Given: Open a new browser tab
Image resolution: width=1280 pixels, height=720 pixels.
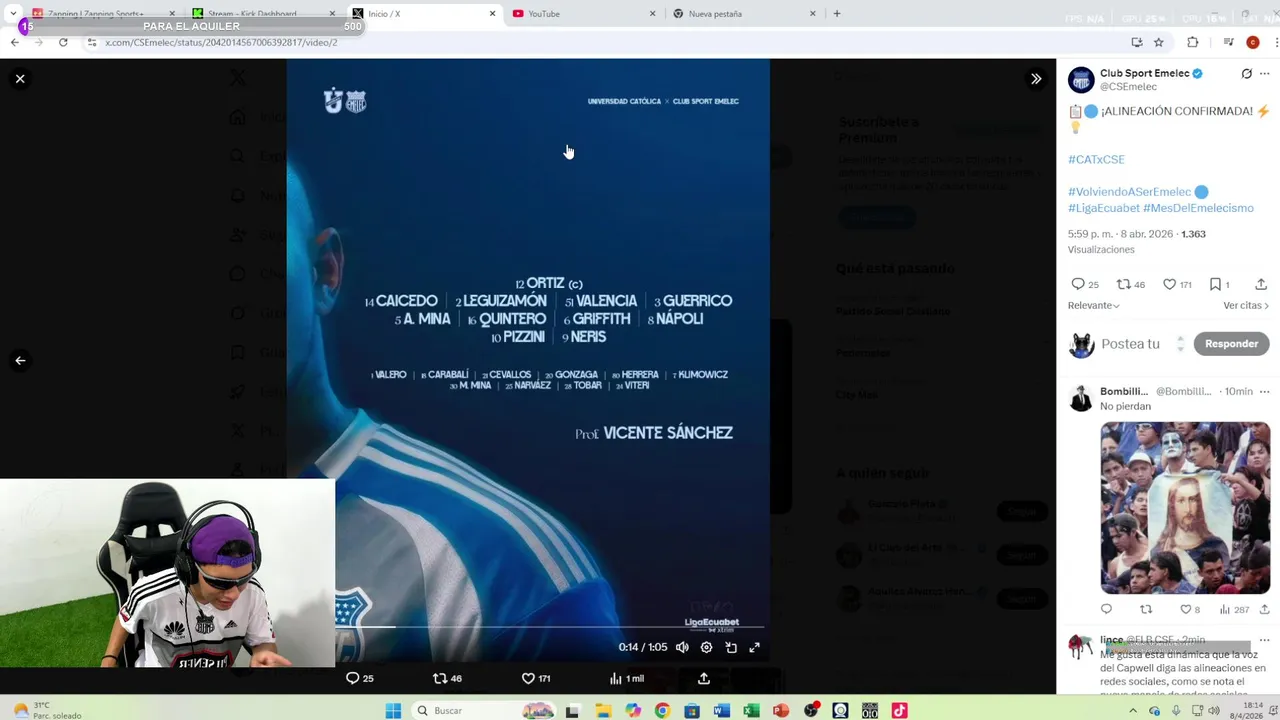Looking at the screenshot, I should pos(837,14).
